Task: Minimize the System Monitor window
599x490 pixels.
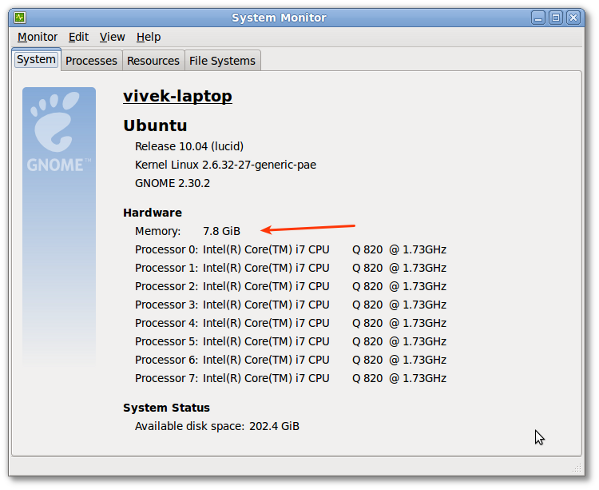Action: click(x=538, y=18)
